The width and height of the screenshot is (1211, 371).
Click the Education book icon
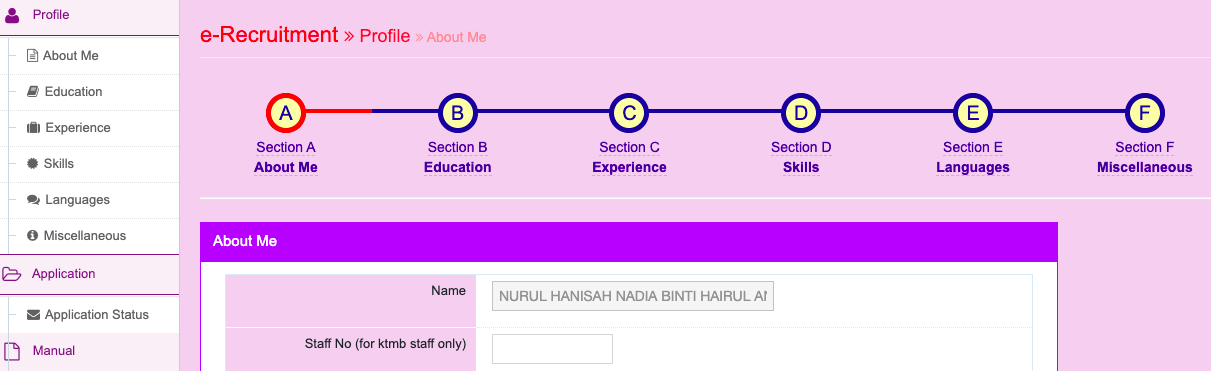tap(33, 92)
